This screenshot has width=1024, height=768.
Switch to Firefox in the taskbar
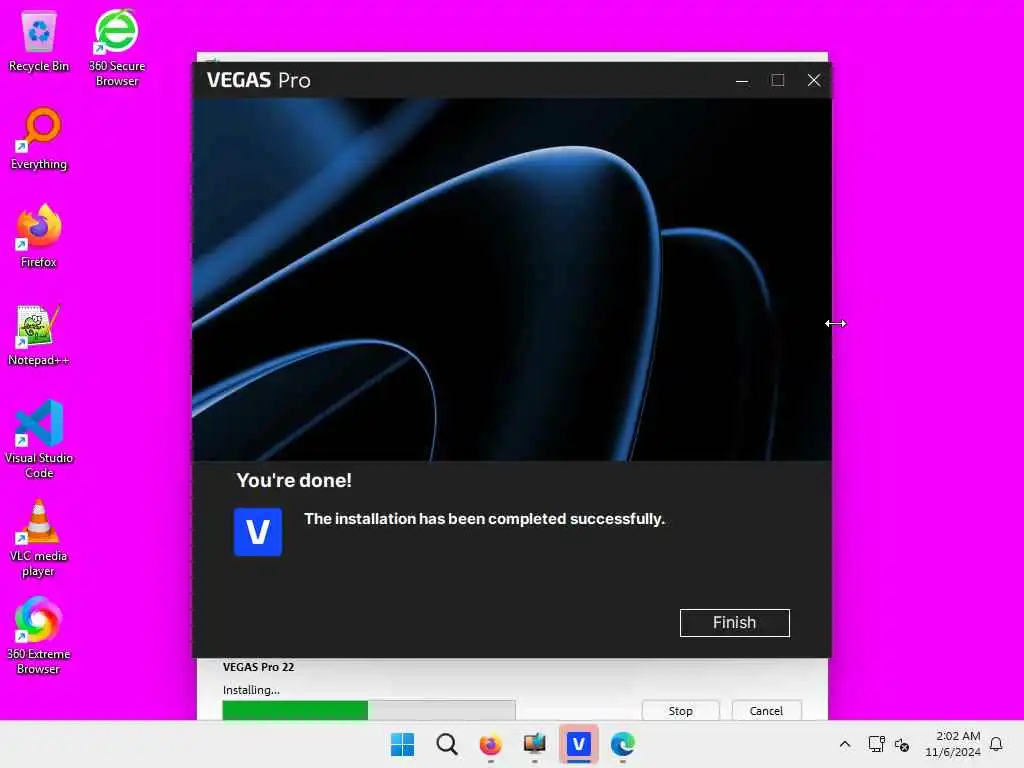pyautogui.click(x=490, y=744)
